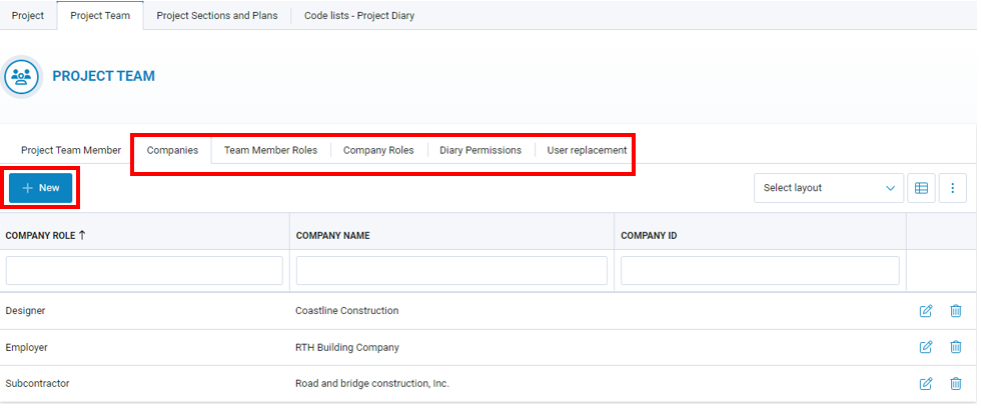Open the Company Roles sub-tab
Viewport: 981px width, 411px height.
(379, 150)
